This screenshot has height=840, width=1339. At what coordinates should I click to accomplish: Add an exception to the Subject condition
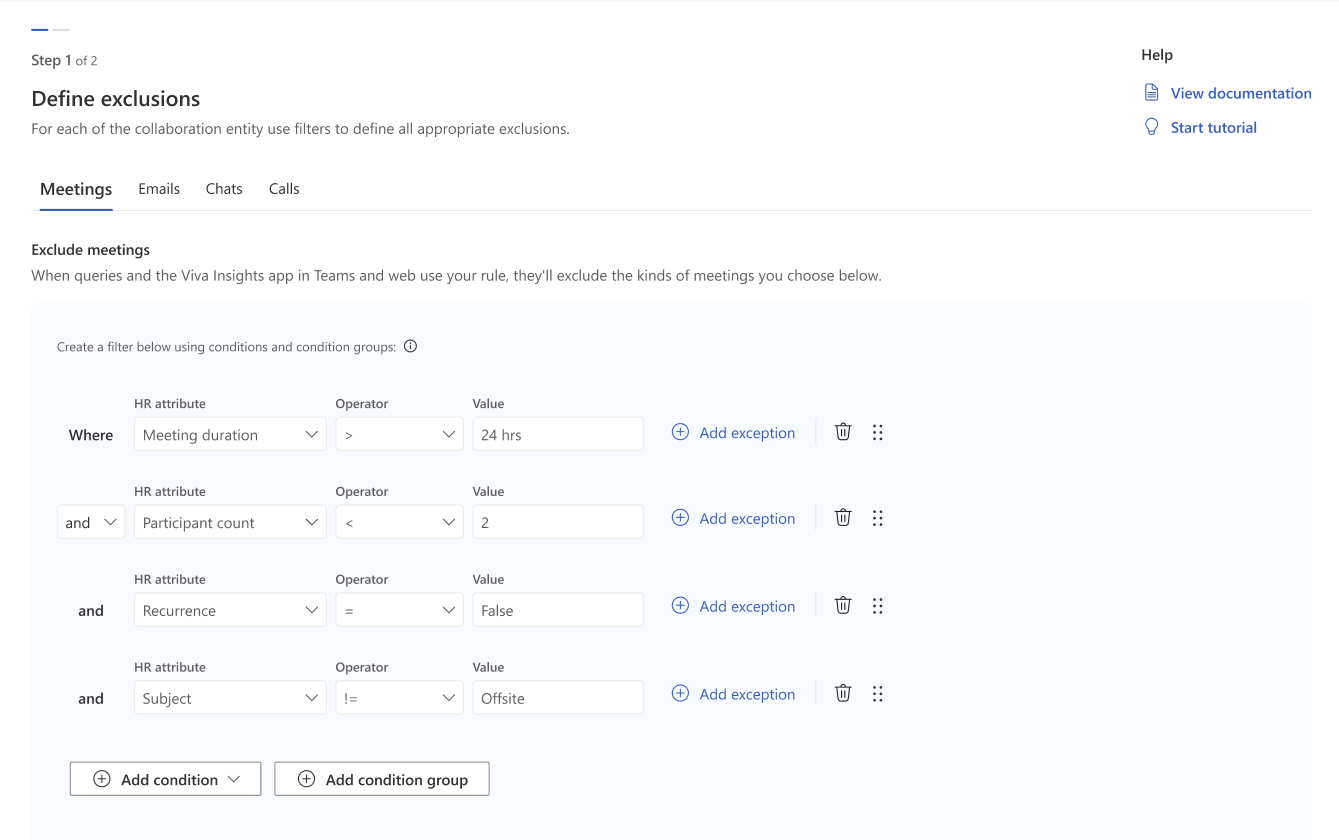point(746,693)
